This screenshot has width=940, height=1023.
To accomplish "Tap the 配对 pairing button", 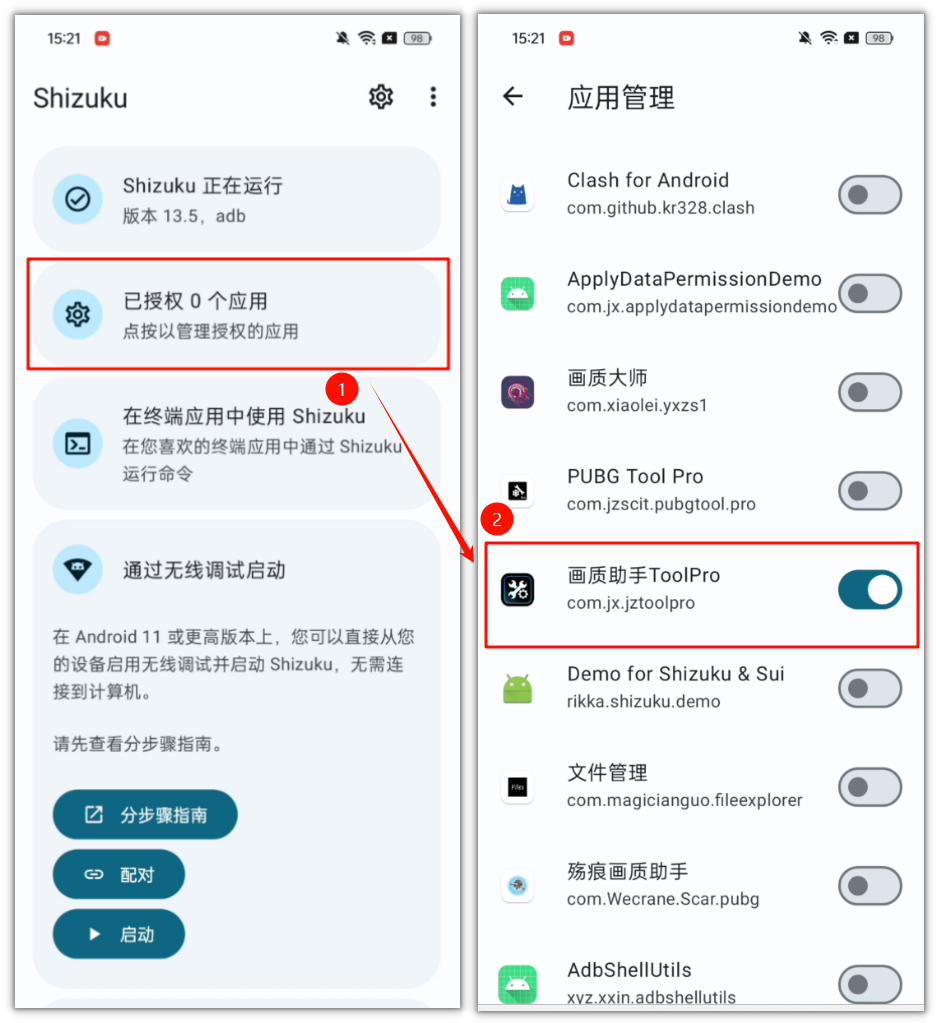I will (x=119, y=874).
